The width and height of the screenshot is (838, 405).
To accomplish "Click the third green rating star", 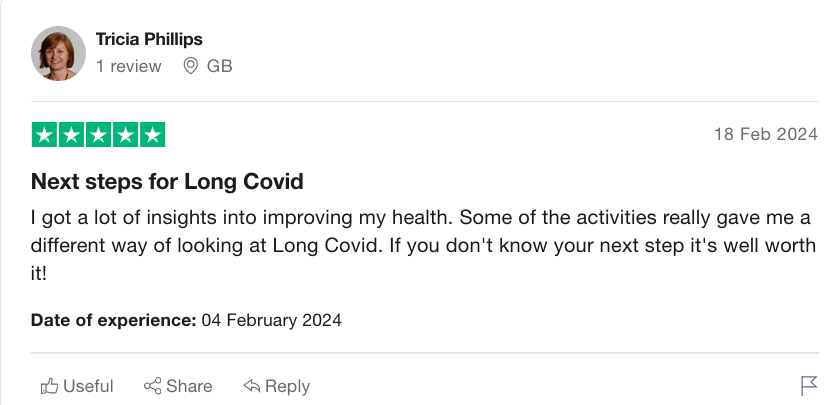I will point(98,135).
